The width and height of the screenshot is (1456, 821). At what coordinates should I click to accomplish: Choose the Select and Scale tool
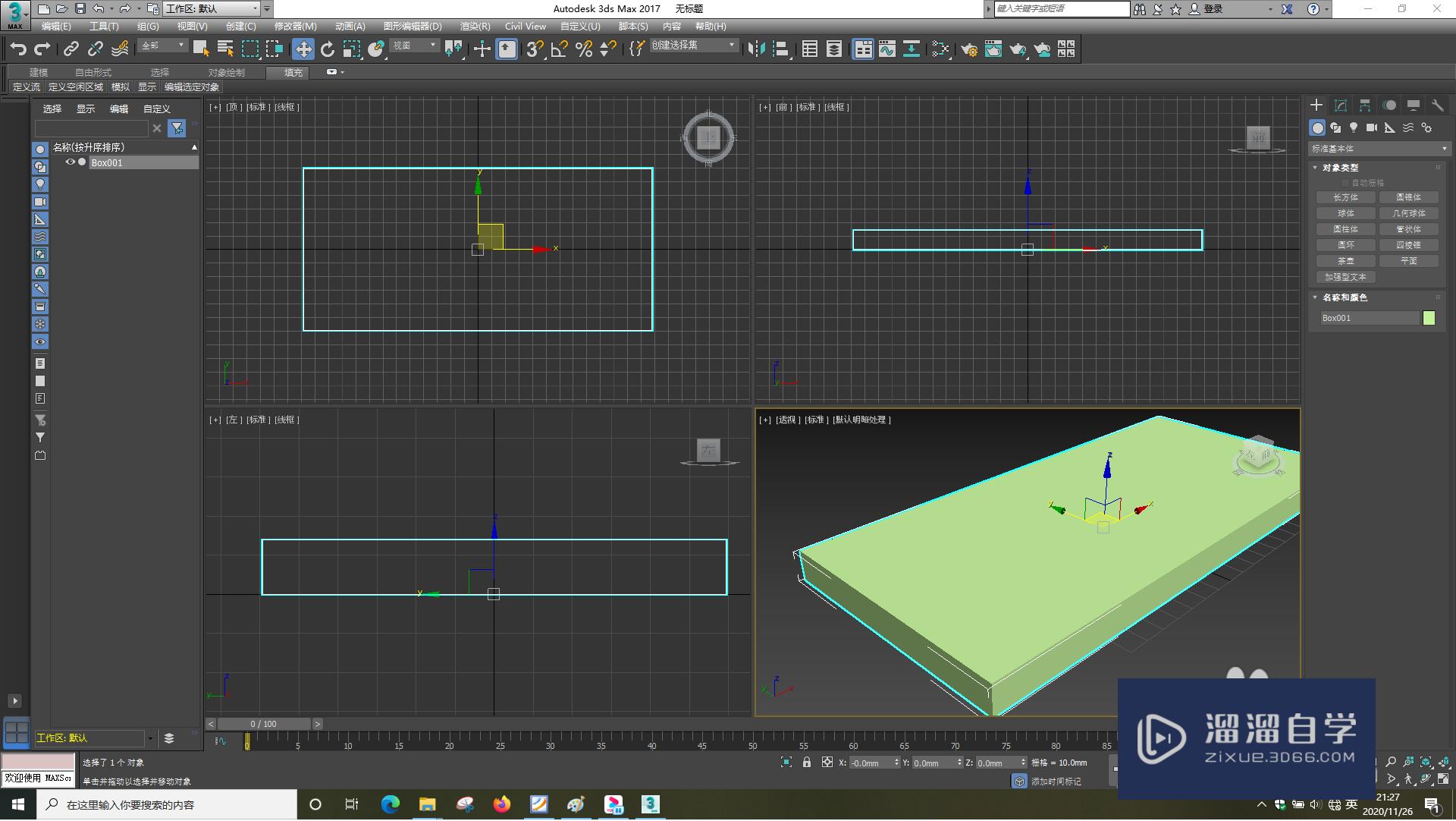[x=352, y=49]
